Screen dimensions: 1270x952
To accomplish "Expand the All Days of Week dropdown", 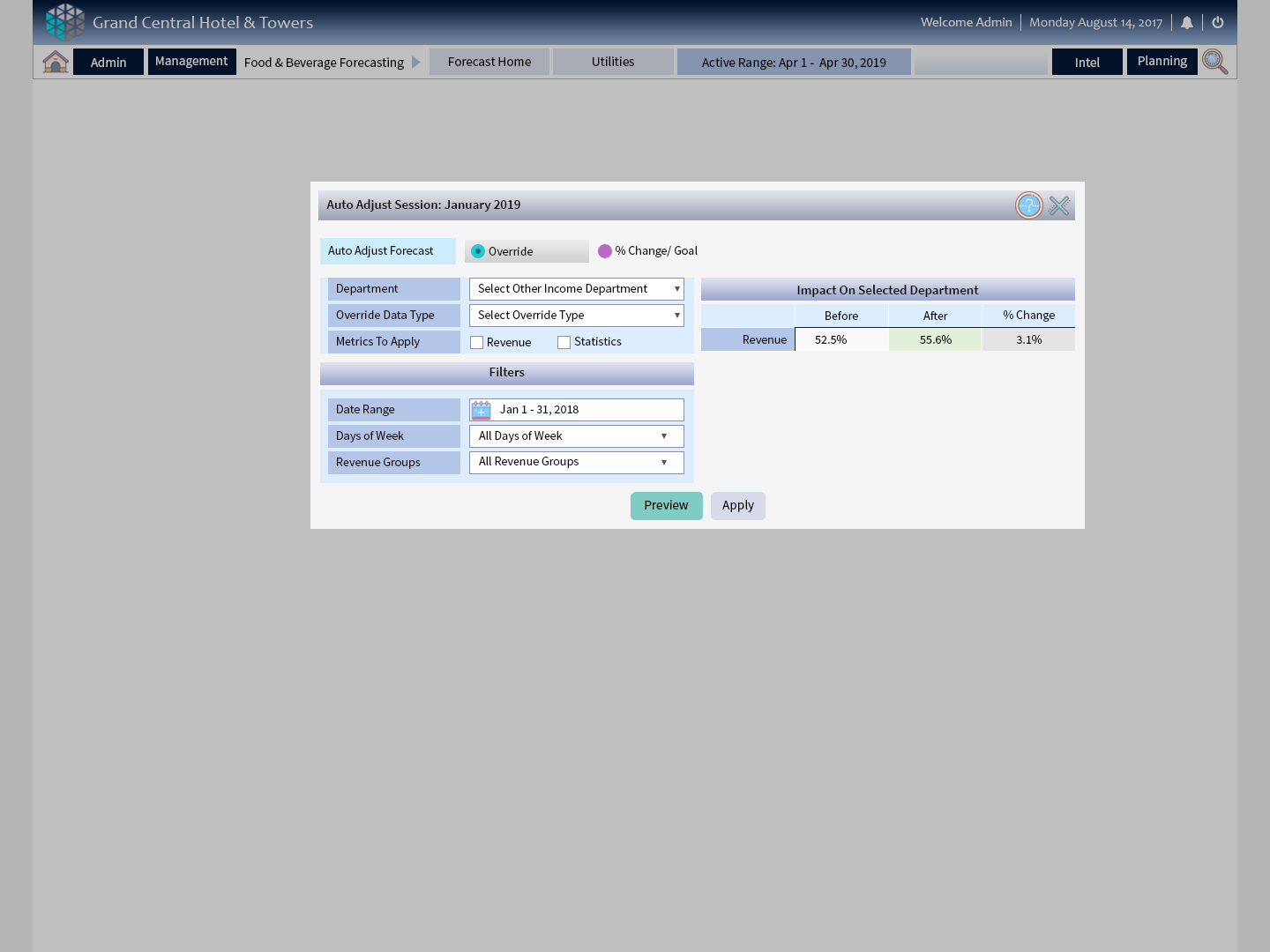I will pyautogui.click(x=577, y=436).
